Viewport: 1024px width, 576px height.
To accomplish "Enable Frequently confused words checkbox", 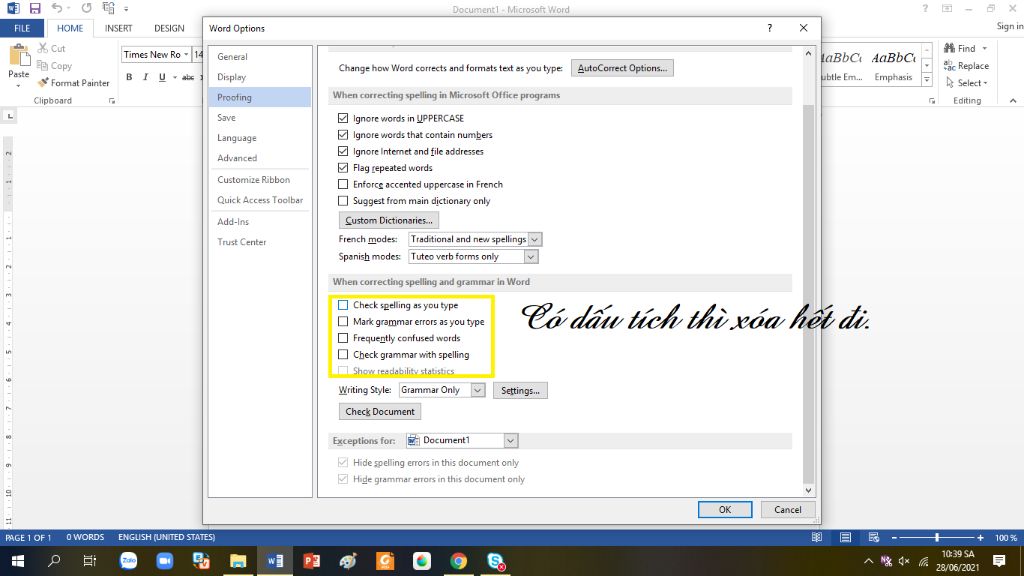I will 343,338.
